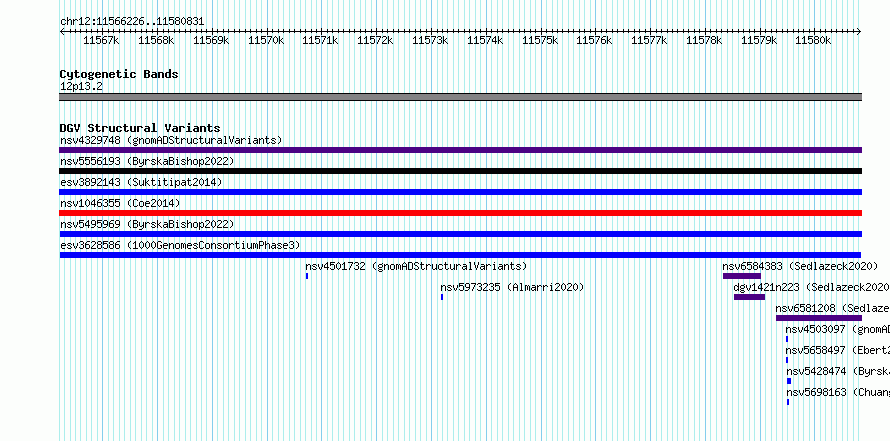Open the nsv5556193 ByrskaBishop2022 label
Image resolution: width=890 pixels, height=441 pixels.
[147, 161]
